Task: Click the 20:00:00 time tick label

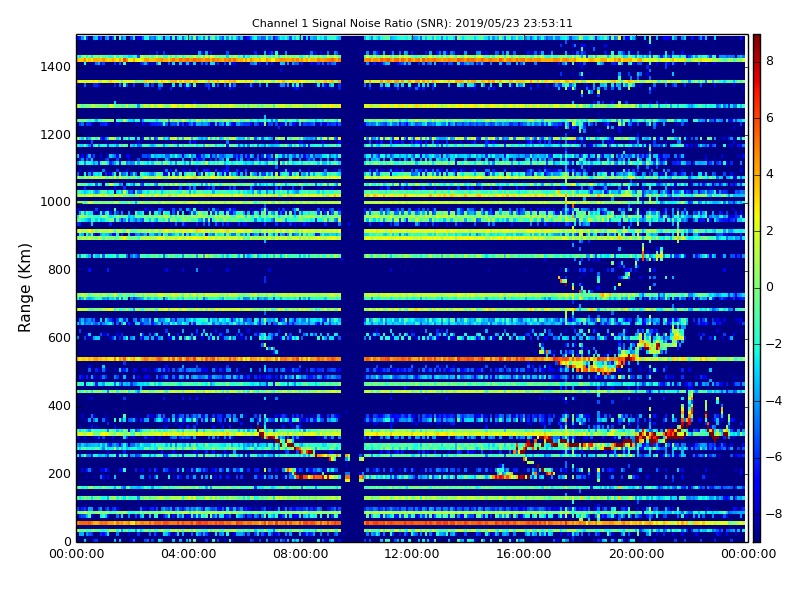Action: [x=636, y=554]
